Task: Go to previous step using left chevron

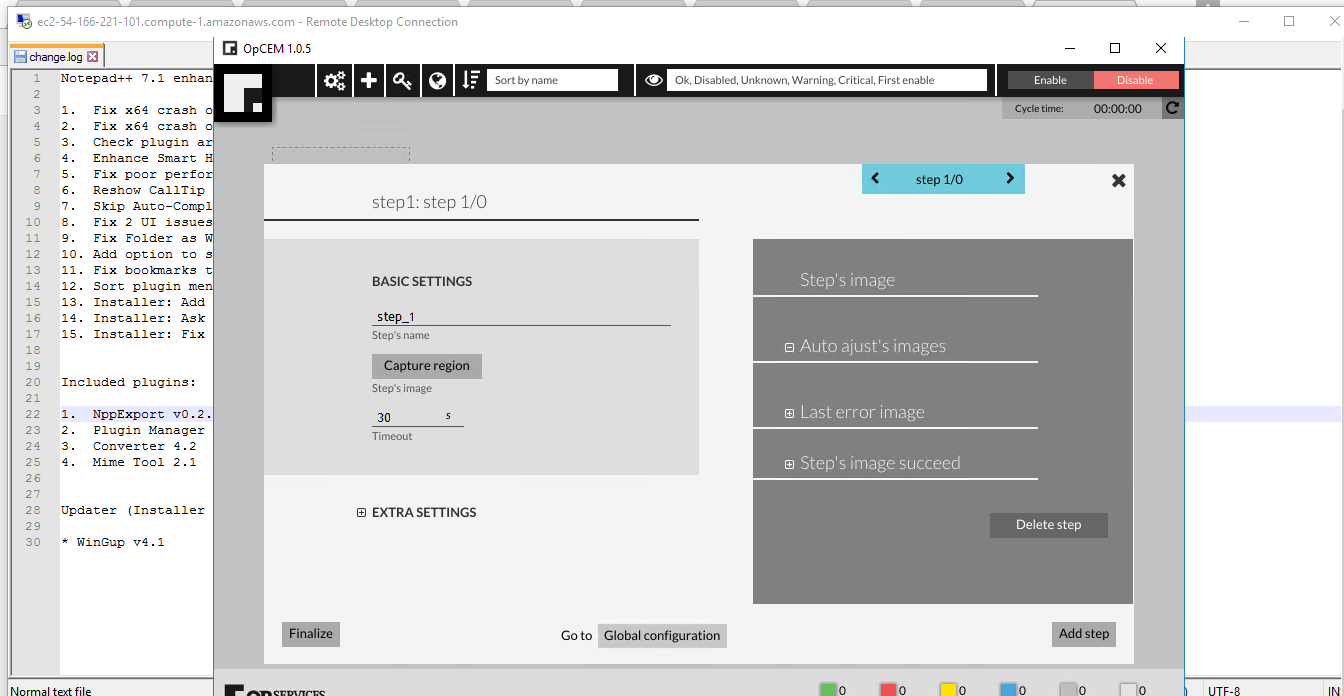Action: pos(875,179)
